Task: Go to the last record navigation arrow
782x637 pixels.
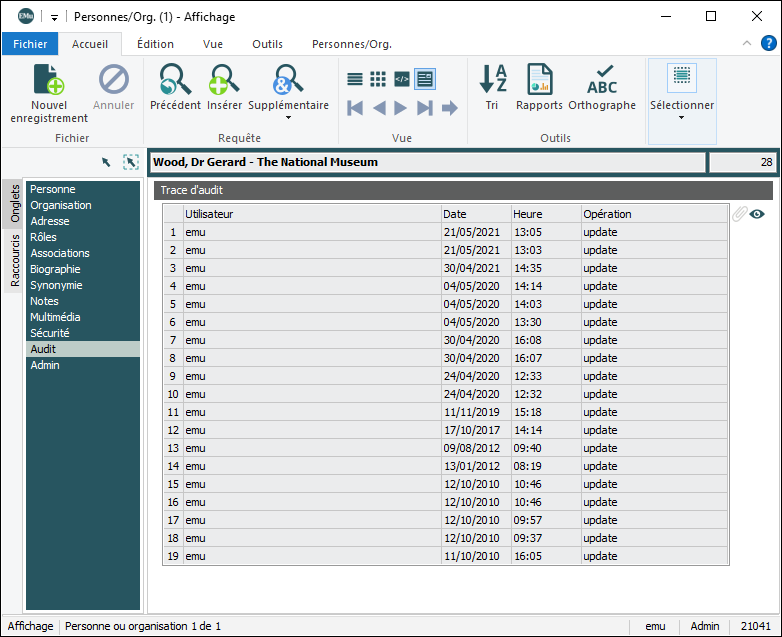Action: (425, 108)
